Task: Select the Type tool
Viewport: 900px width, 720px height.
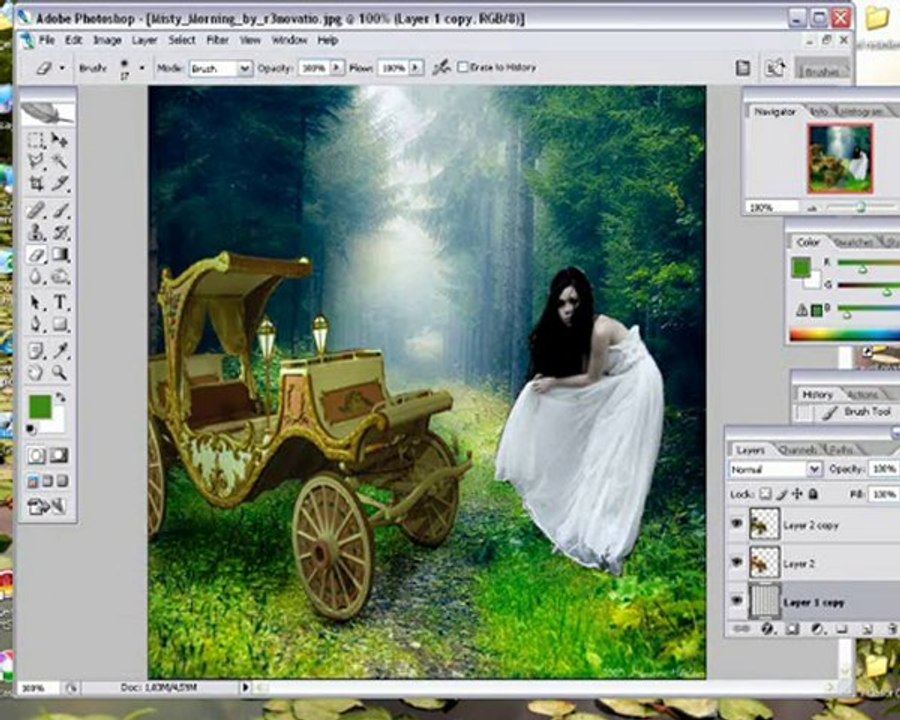Action: click(60, 301)
